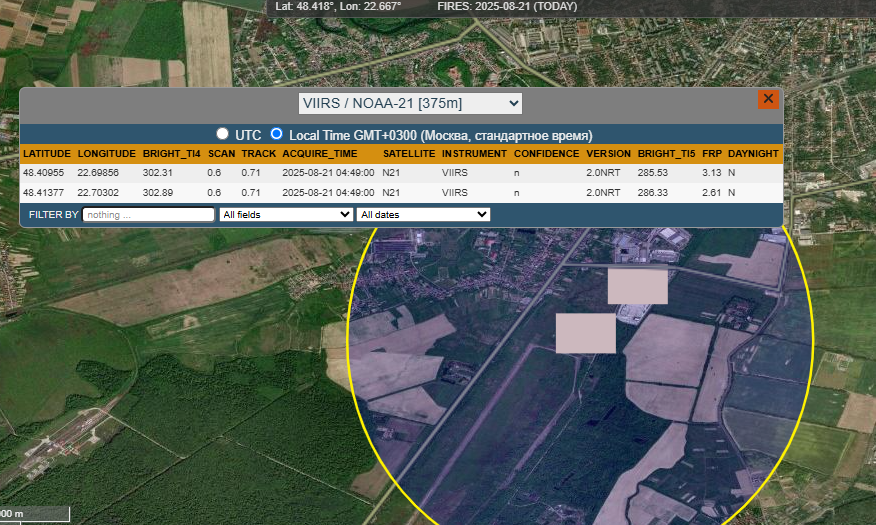Screen dimensions: 876x525
Task: Click longitude cell 22.70302
Action: [x=98, y=193]
